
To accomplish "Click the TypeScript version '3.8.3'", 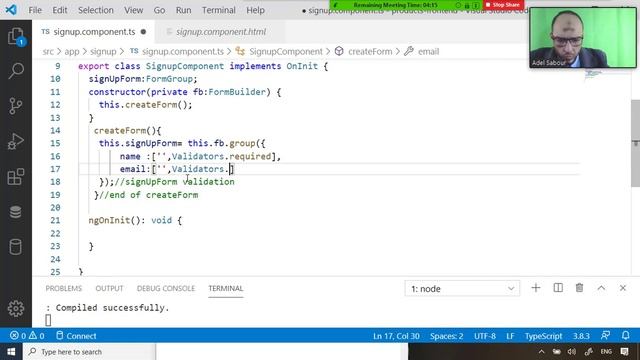I will 581,336.
